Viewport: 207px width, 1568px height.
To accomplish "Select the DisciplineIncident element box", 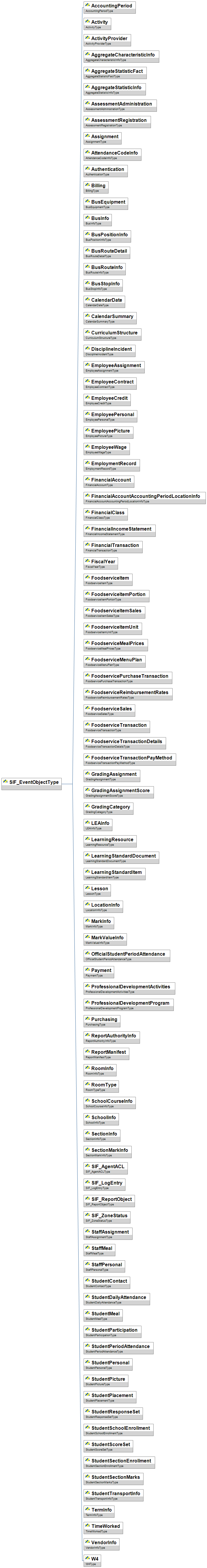I will click(x=111, y=349).
